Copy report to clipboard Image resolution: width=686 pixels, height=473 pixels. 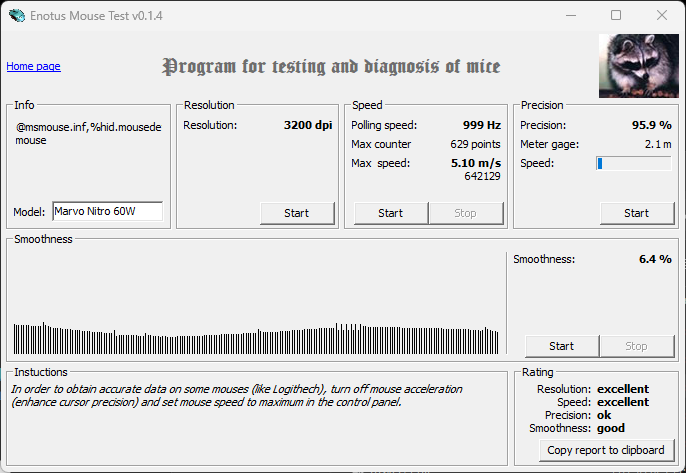click(x=607, y=450)
